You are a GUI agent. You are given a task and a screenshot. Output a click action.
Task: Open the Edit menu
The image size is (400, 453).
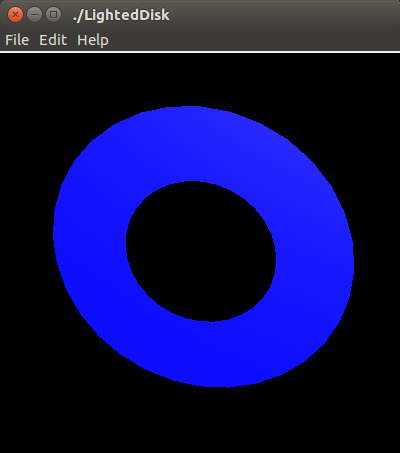(53, 40)
